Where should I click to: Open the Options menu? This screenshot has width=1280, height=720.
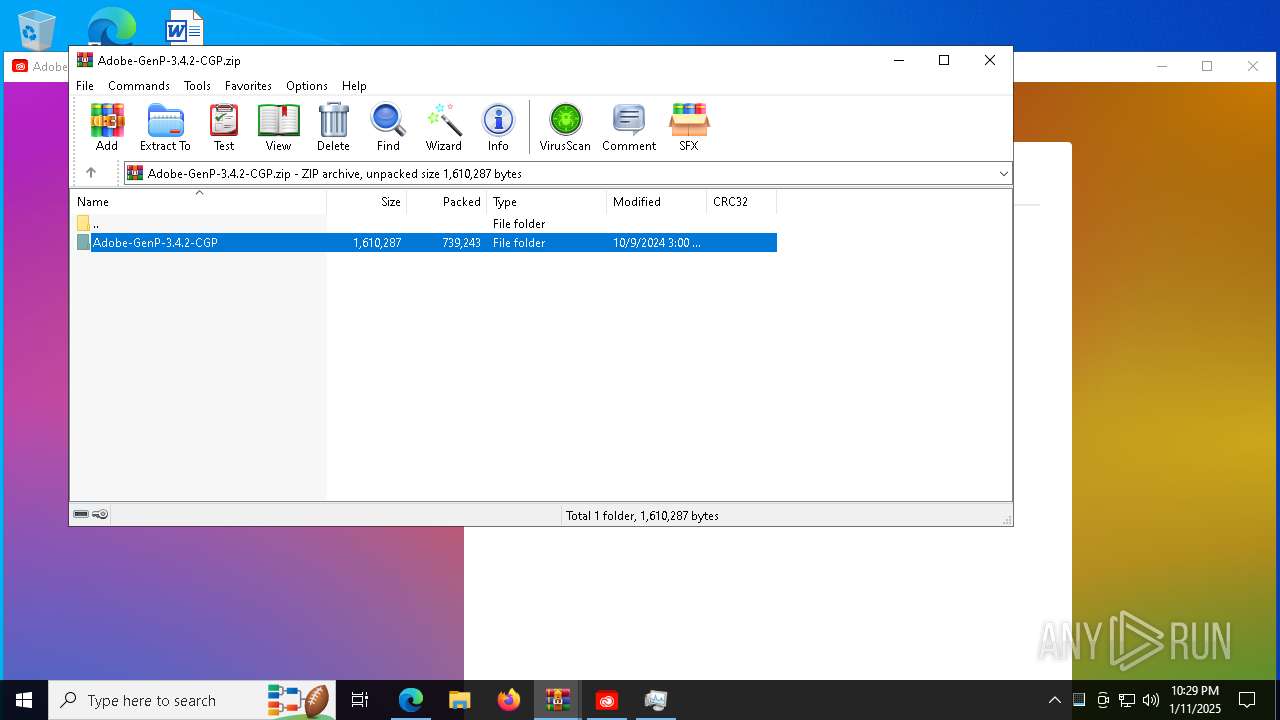click(x=307, y=86)
